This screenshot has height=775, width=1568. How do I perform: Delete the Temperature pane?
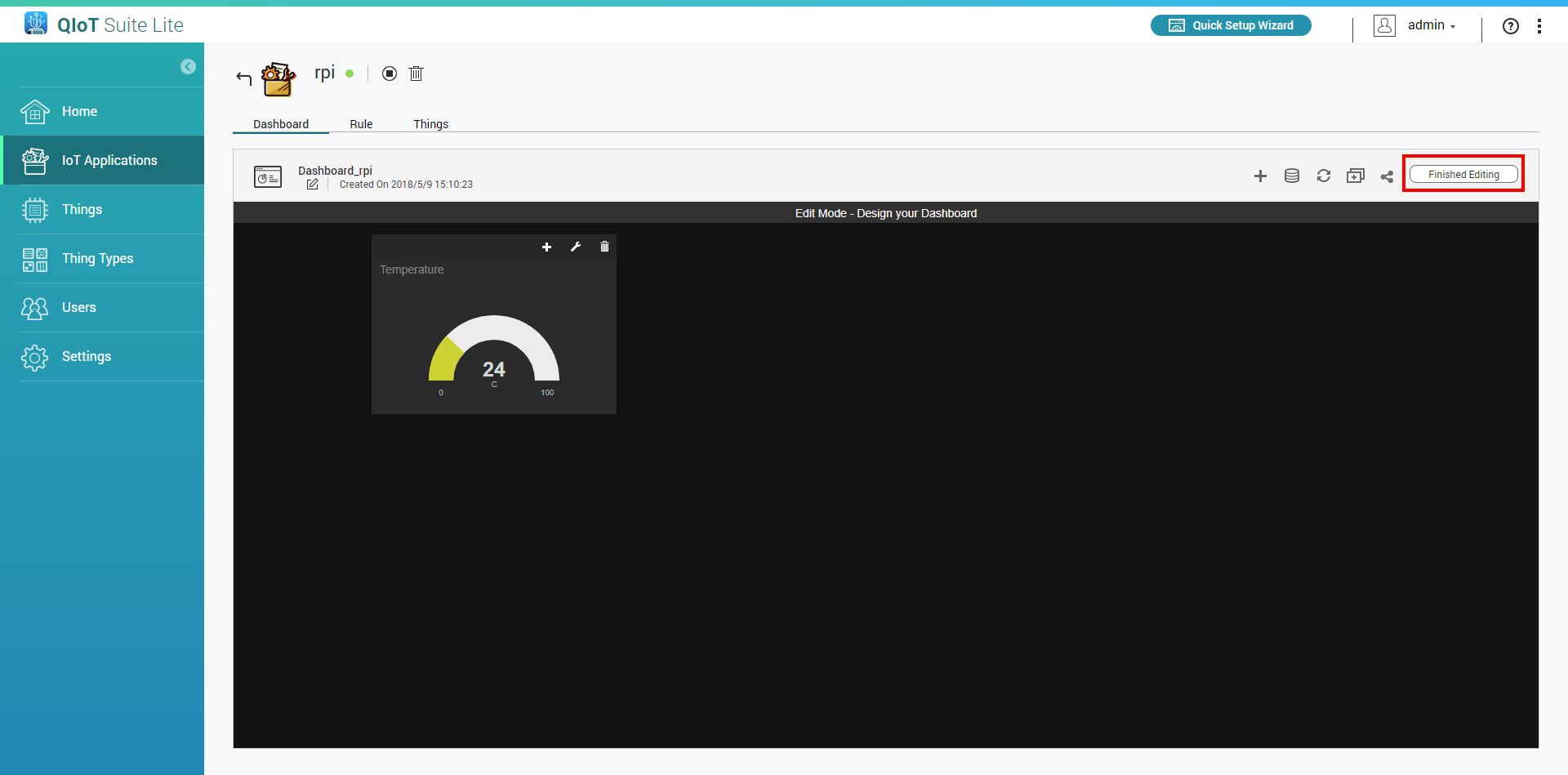click(604, 247)
